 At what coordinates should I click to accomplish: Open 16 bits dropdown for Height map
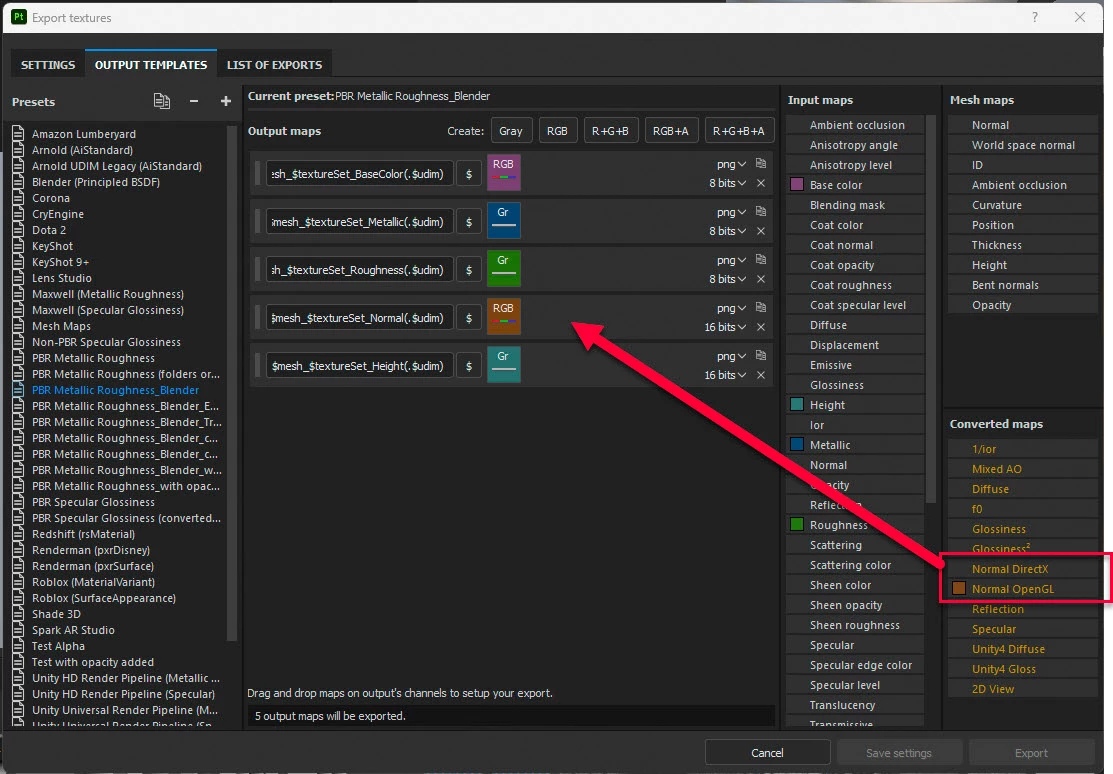[725, 375]
